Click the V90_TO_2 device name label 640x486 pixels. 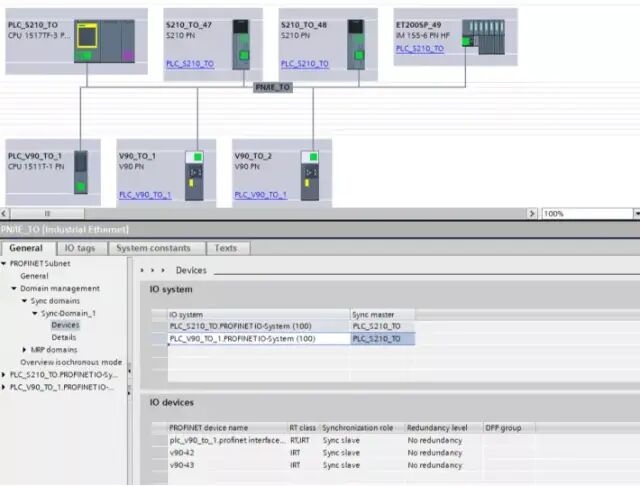[x=253, y=156]
